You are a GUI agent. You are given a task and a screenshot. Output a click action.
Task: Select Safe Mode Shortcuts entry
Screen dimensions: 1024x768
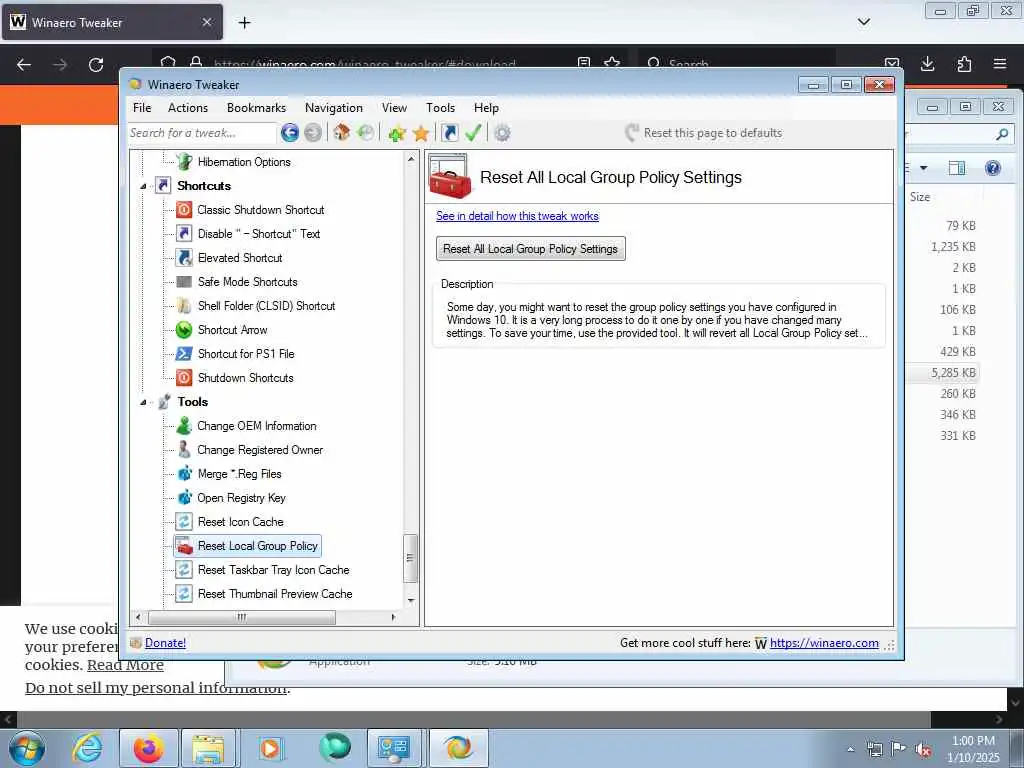click(x=247, y=282)
